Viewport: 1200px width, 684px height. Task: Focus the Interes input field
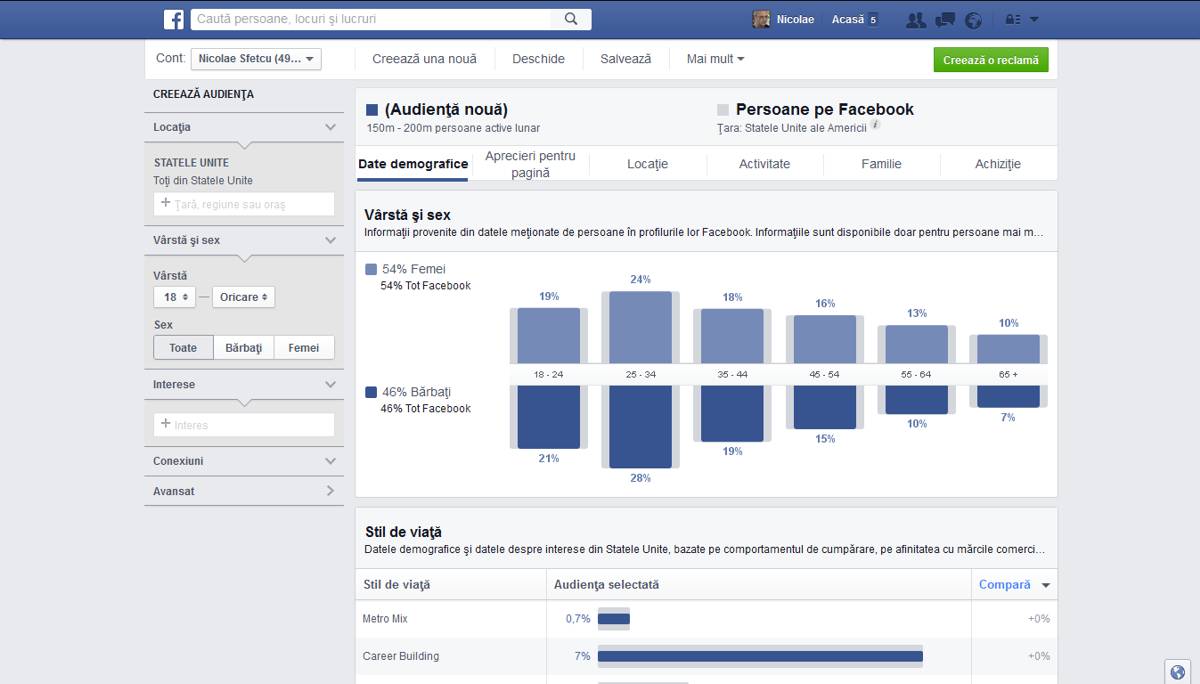tap(244, 425)
